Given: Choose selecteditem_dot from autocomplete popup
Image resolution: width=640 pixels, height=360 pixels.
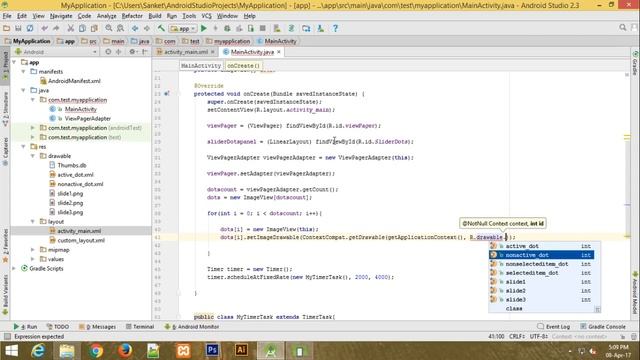Looking at the screenshot, I should 542,273.
